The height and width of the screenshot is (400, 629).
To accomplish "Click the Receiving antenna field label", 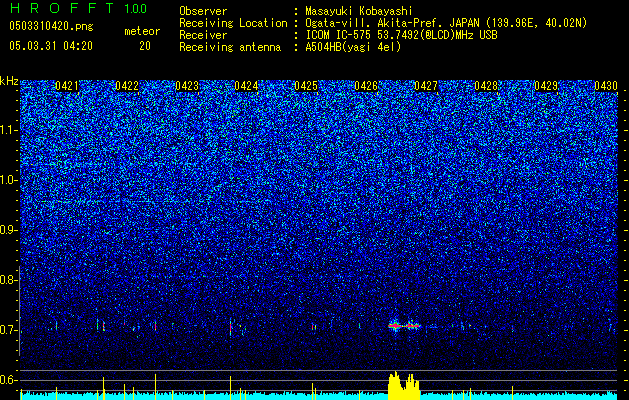I will (x=230, y=47).
